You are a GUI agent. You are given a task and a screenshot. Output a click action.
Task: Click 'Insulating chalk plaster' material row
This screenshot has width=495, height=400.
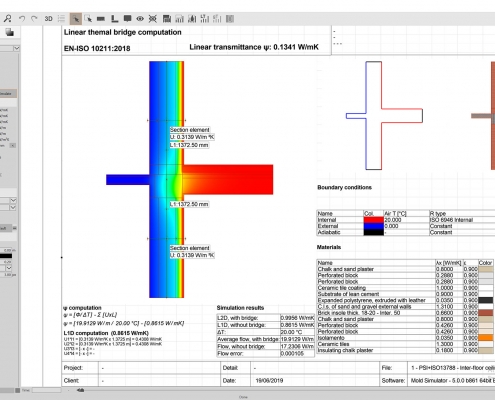[x=405, y=350]
